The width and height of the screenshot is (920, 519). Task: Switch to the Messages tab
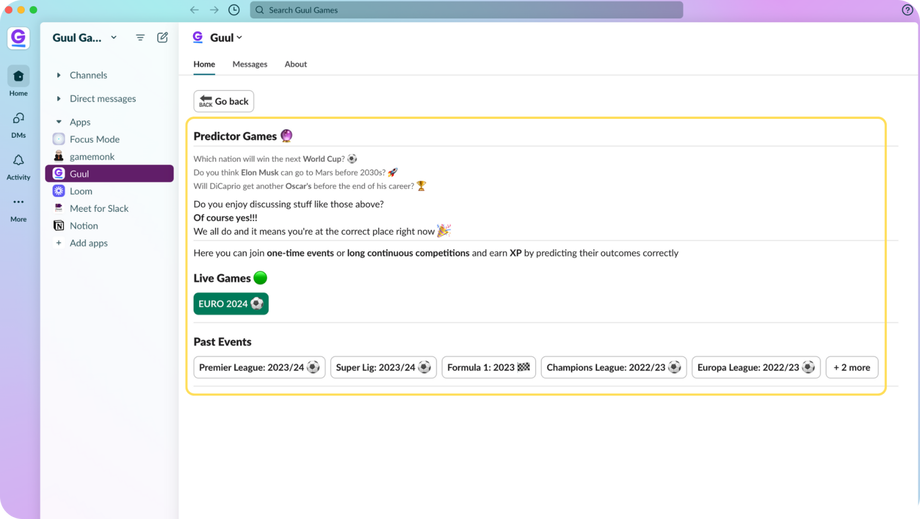coord(250,64)
